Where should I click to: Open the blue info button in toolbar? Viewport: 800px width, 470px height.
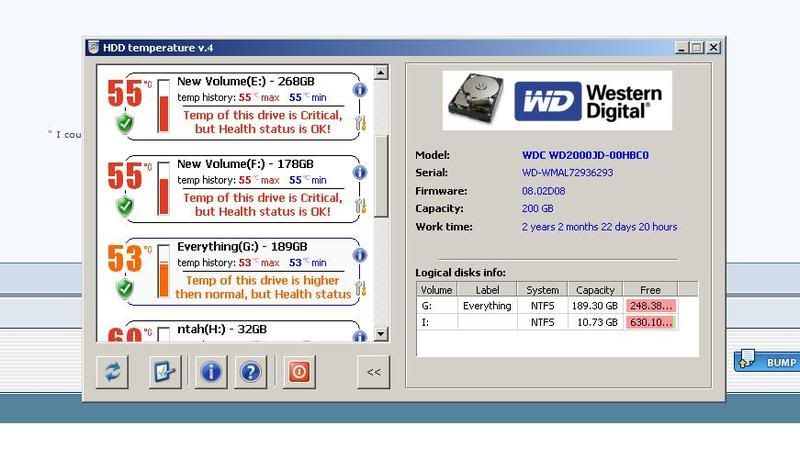pos(211,372)
